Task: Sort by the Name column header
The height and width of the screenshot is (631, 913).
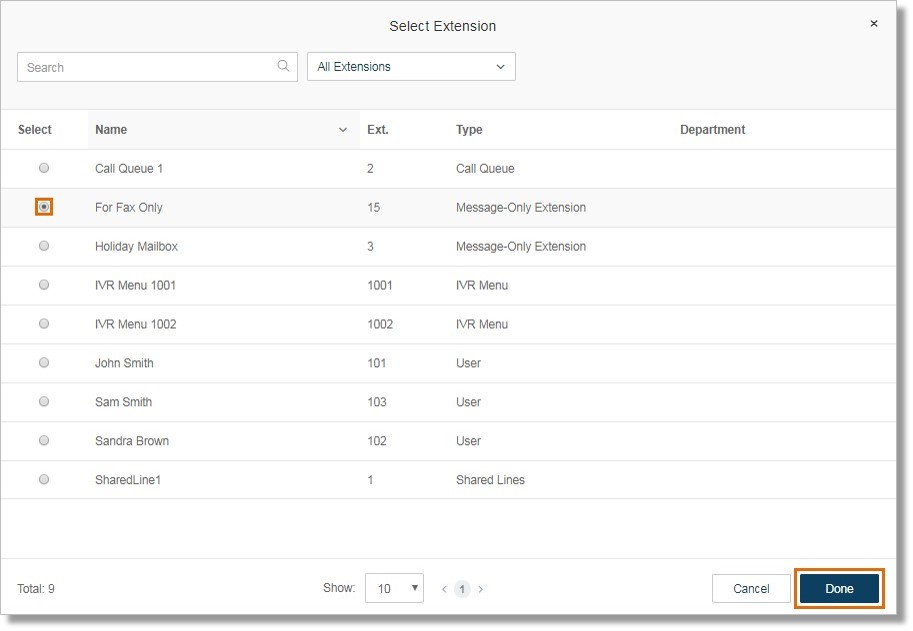Action: [224, 130]
